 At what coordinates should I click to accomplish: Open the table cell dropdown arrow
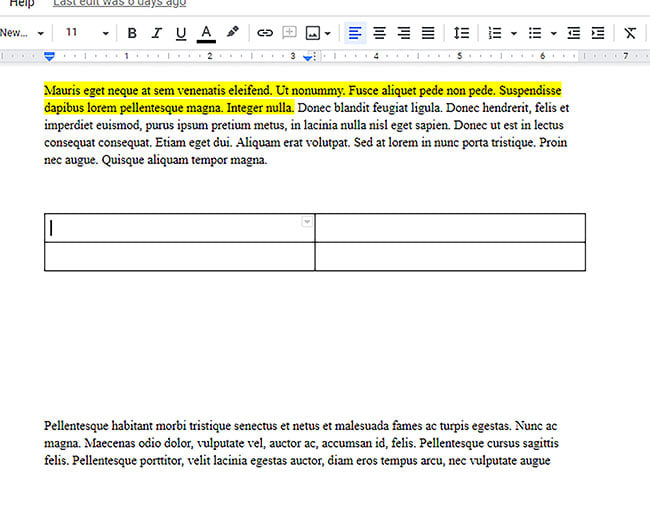tap(307, 222)
